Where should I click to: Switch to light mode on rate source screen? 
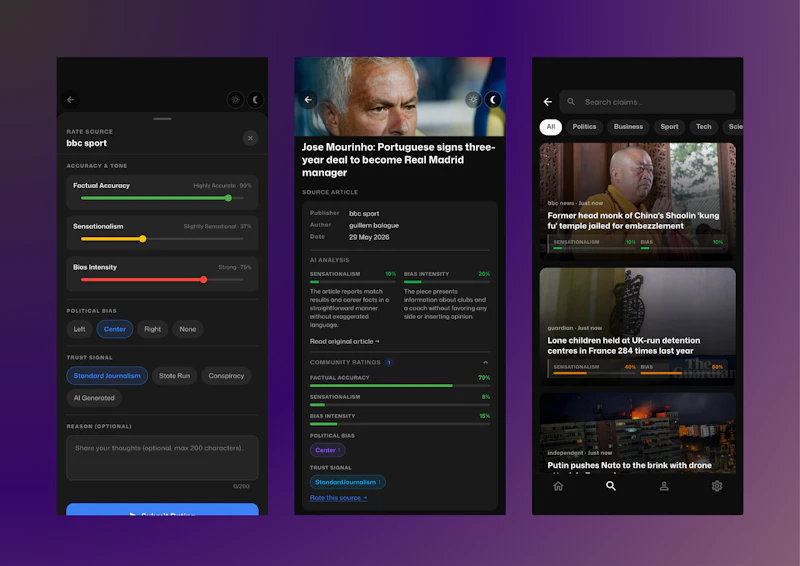pyautogui.click(x=235, y=100)
